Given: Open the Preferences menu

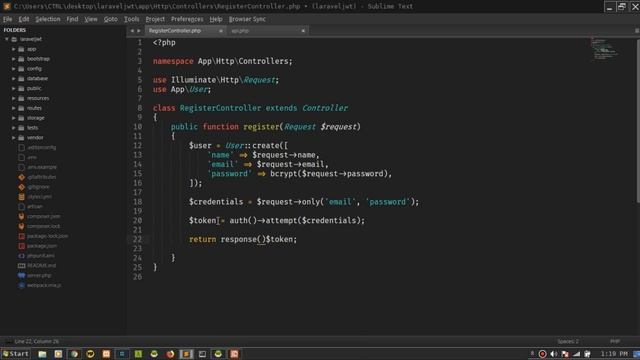Looking at the screenshot, I should point(187,19).
